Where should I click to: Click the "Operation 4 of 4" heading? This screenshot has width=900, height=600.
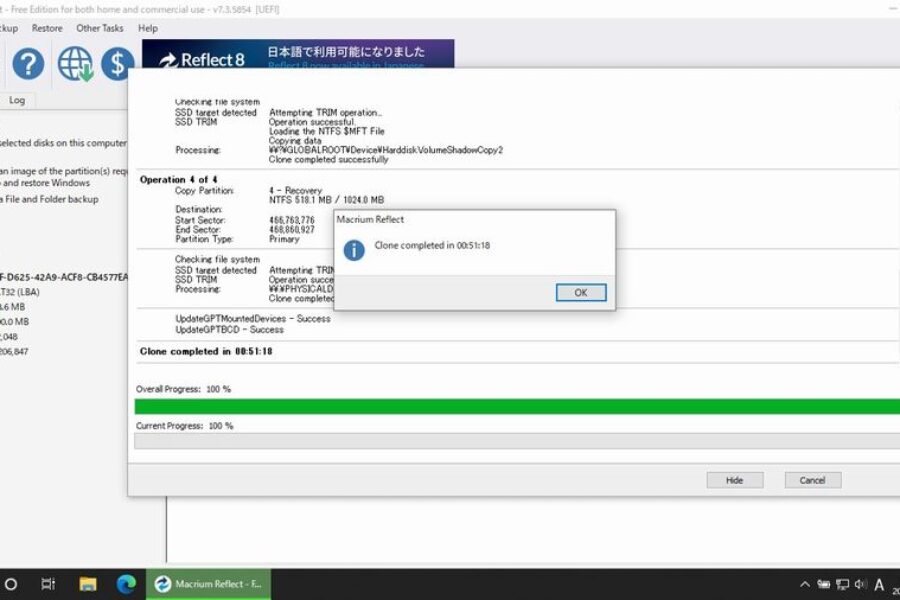179,180
